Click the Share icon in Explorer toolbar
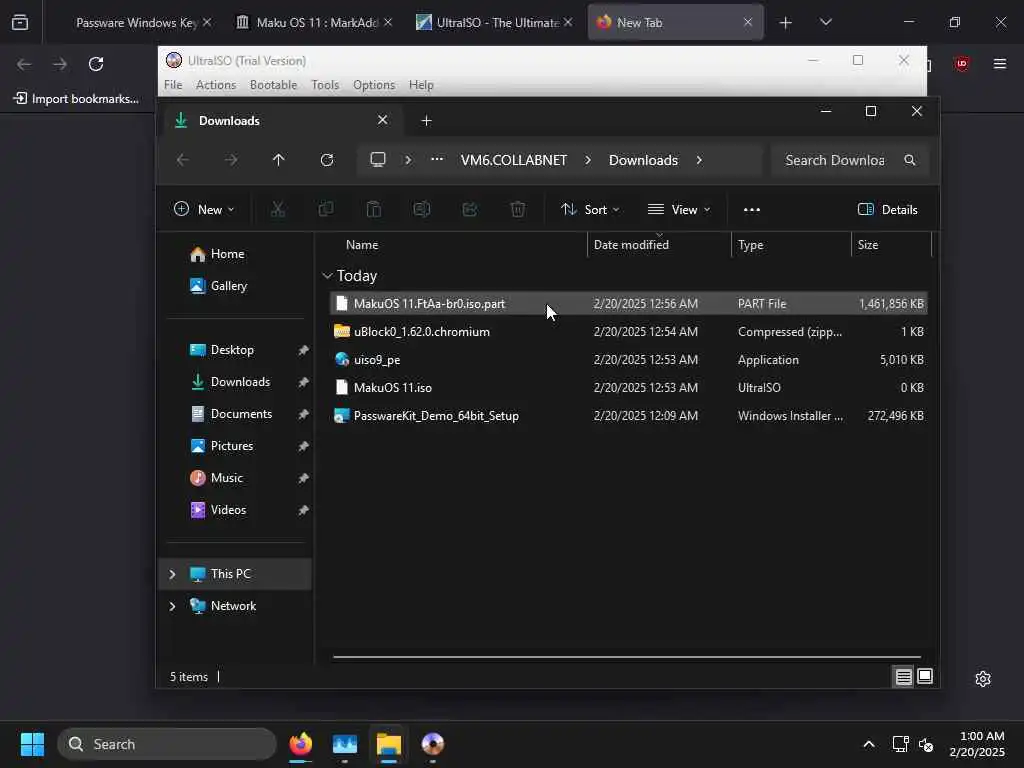Viewport: 1024px width, 768px height. (x=470, y=209)
